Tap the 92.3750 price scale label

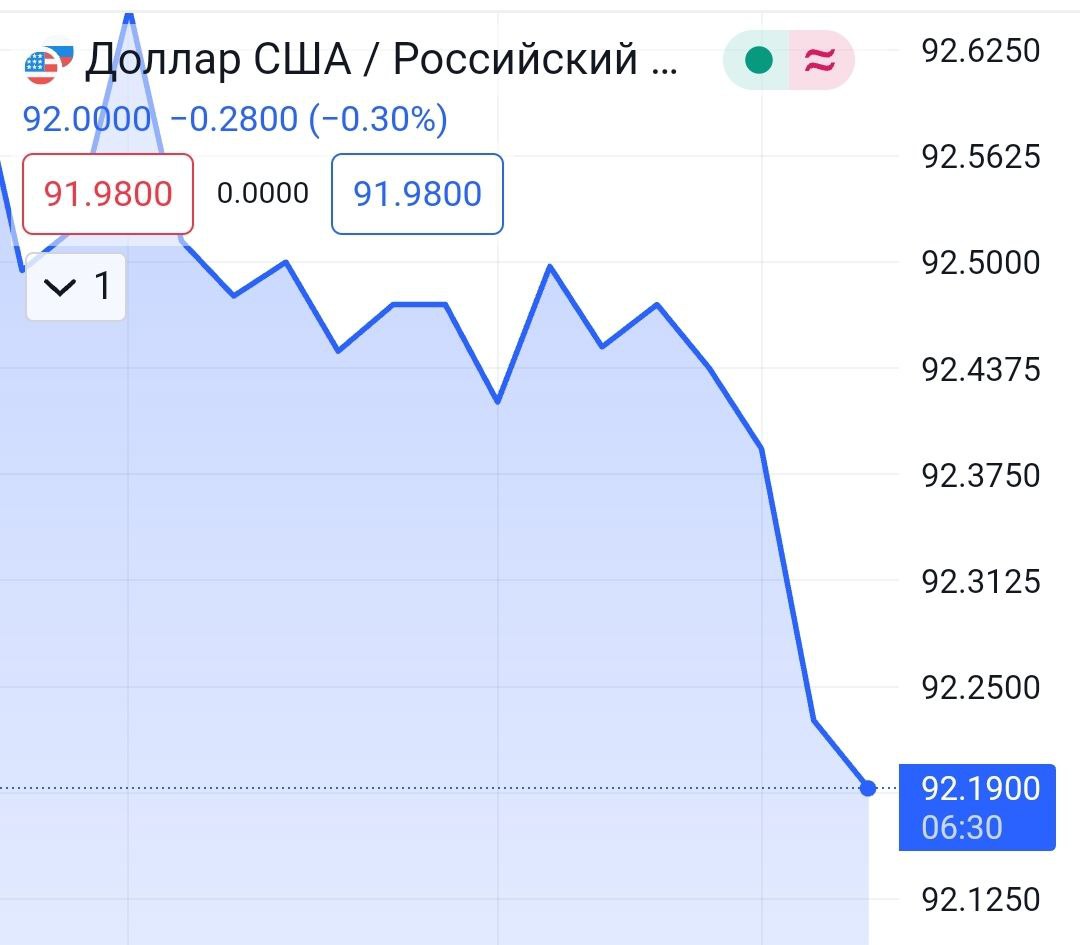[x=980, y=475]
